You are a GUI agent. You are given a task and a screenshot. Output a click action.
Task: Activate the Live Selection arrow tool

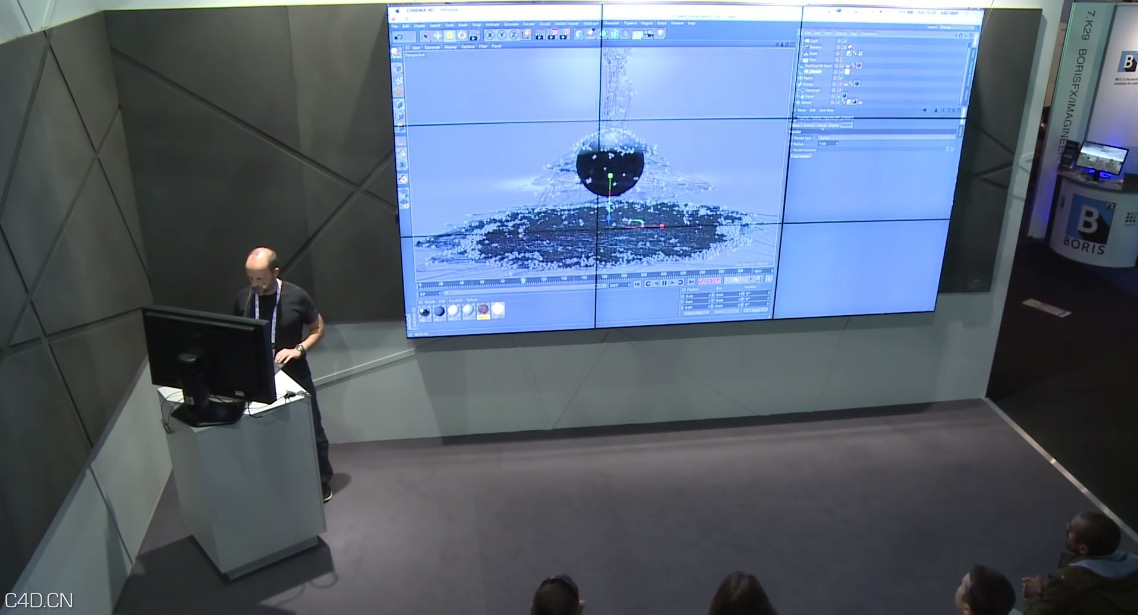point(426,36)
